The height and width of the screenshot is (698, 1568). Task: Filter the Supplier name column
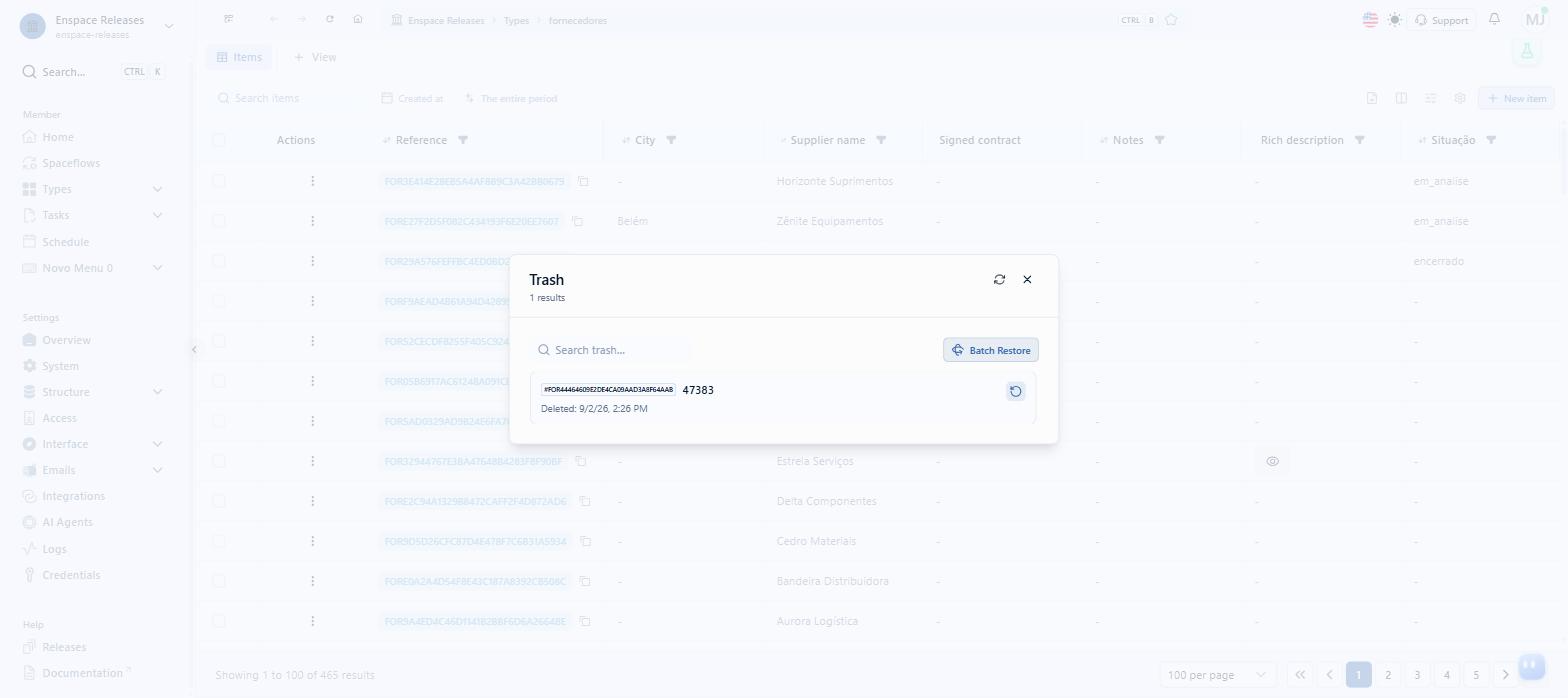[881, 140]
